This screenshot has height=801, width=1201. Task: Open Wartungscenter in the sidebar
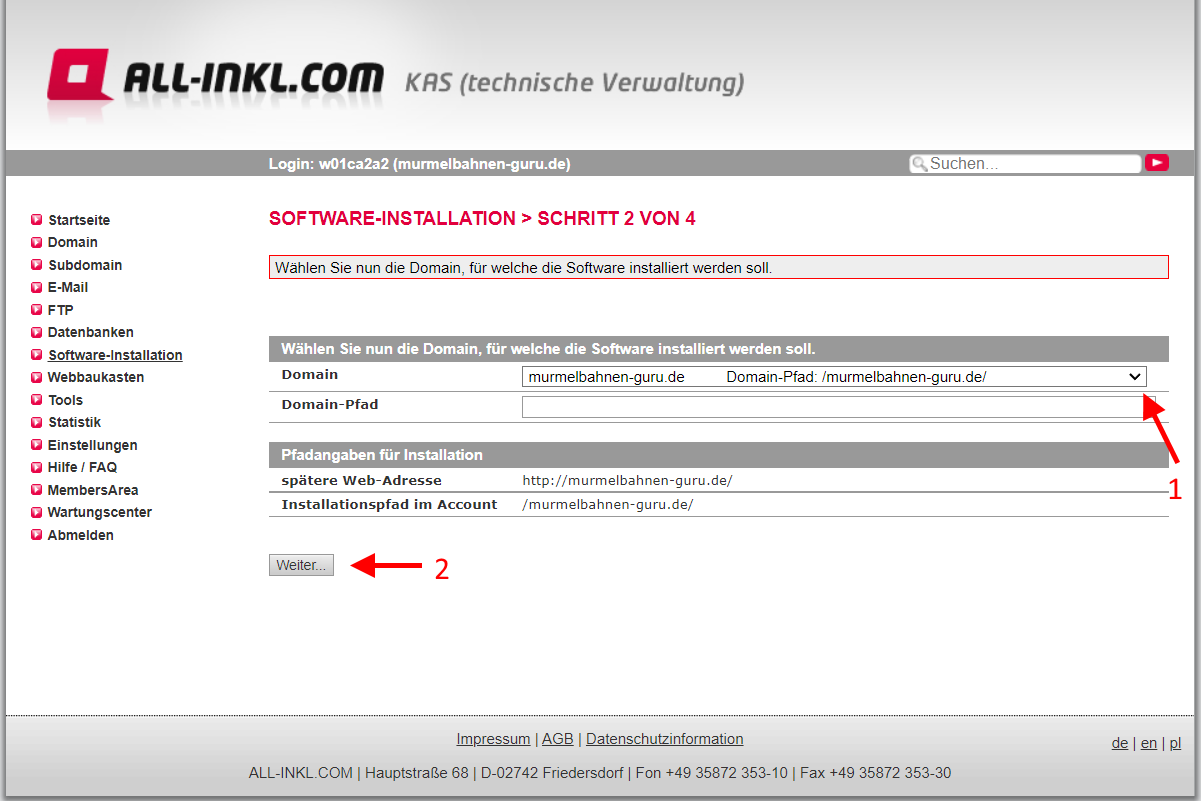(x=100, y=512)
